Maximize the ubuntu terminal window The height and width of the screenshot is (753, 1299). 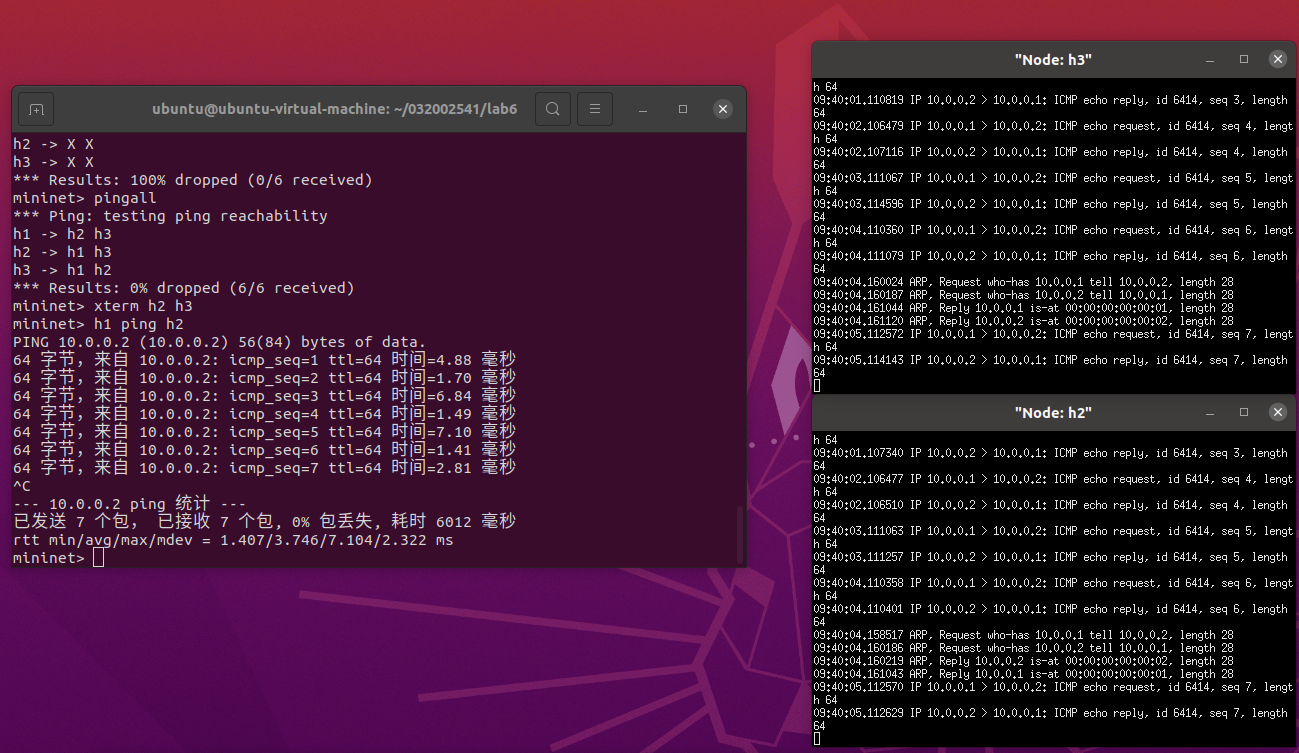(x=683, y=109)
